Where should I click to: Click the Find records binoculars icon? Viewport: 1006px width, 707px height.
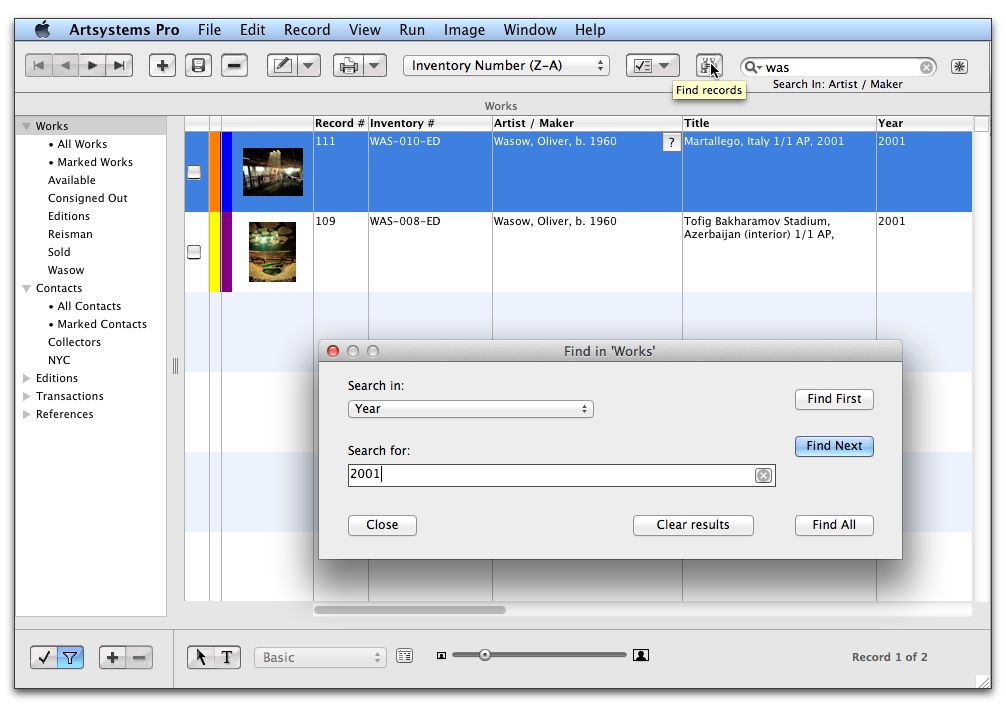coord(708,66)
